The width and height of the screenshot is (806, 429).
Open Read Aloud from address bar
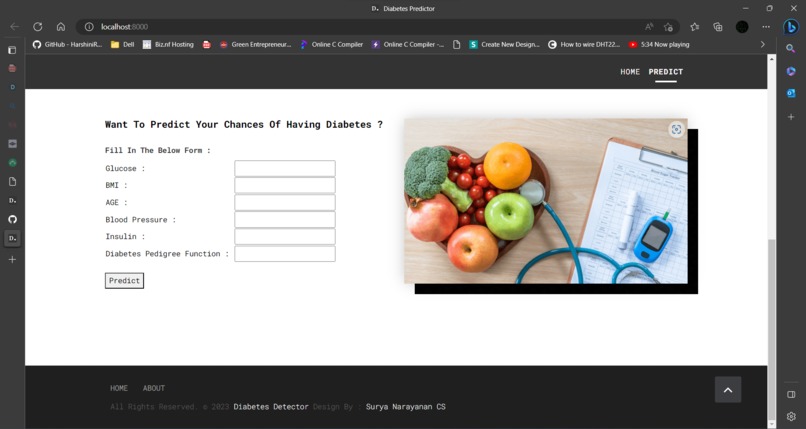click(649, 27)
